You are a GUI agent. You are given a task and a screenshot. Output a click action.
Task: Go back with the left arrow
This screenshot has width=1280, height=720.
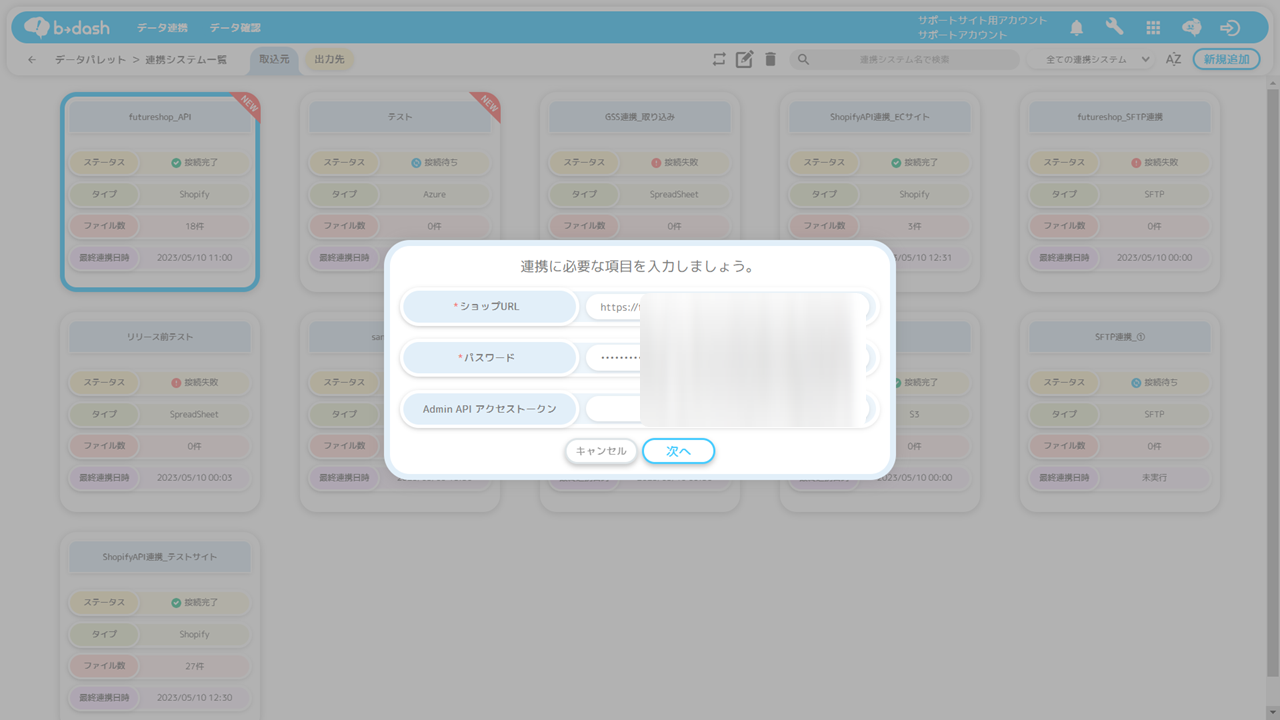32,60
